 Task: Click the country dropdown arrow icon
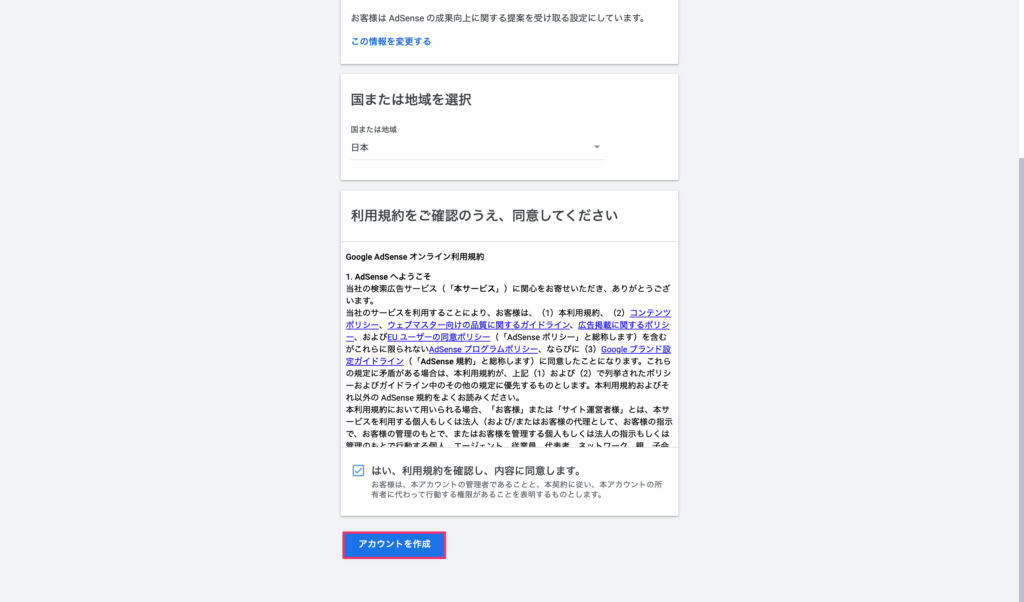pyautogui.click(x=596, y=147)
